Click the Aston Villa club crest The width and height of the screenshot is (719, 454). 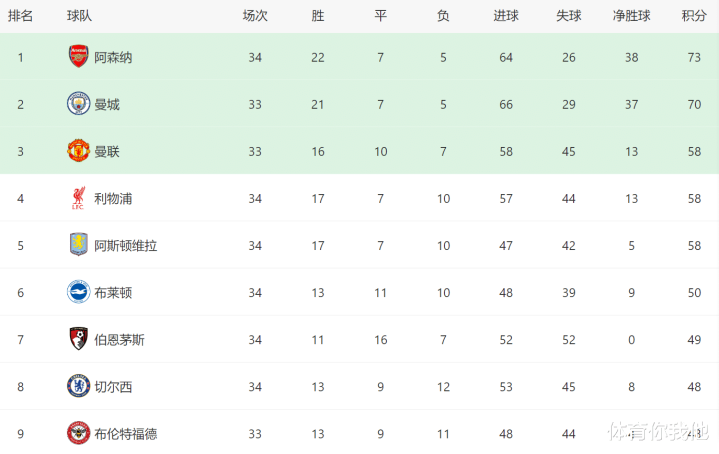(x=78, y=245)
